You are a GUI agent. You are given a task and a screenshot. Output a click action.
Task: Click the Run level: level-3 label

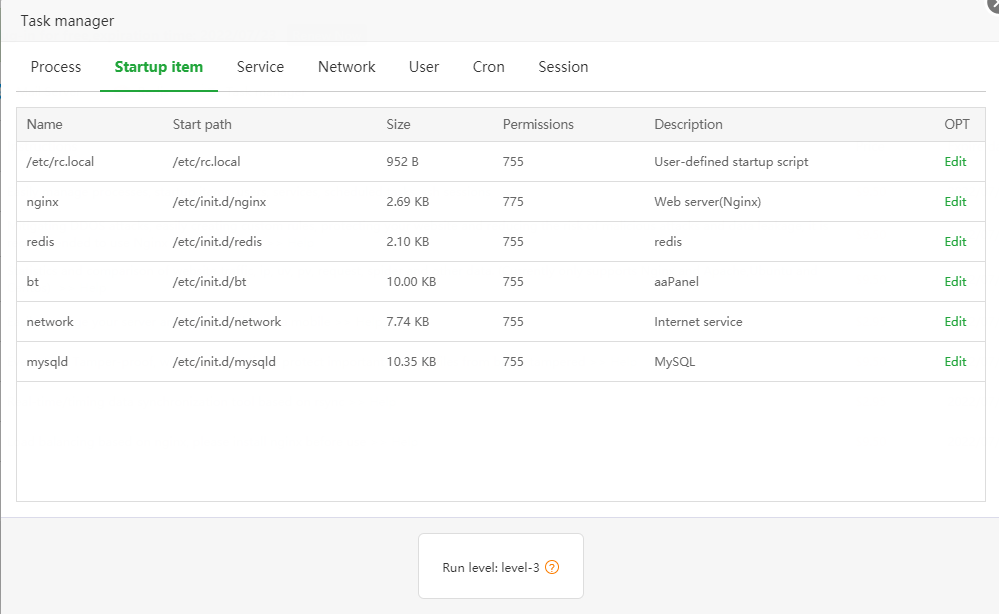tap(491, 568)
